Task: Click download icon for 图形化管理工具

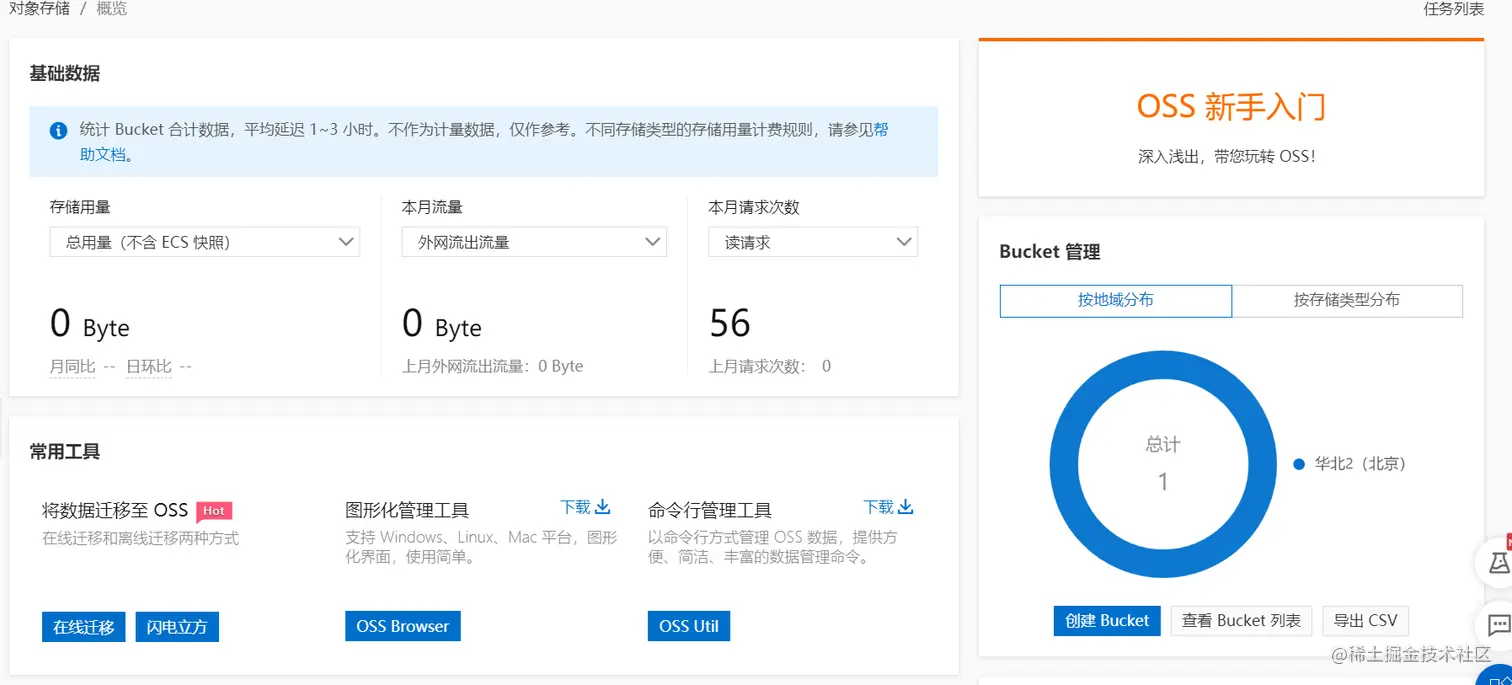Action: [x=603, y=507]
